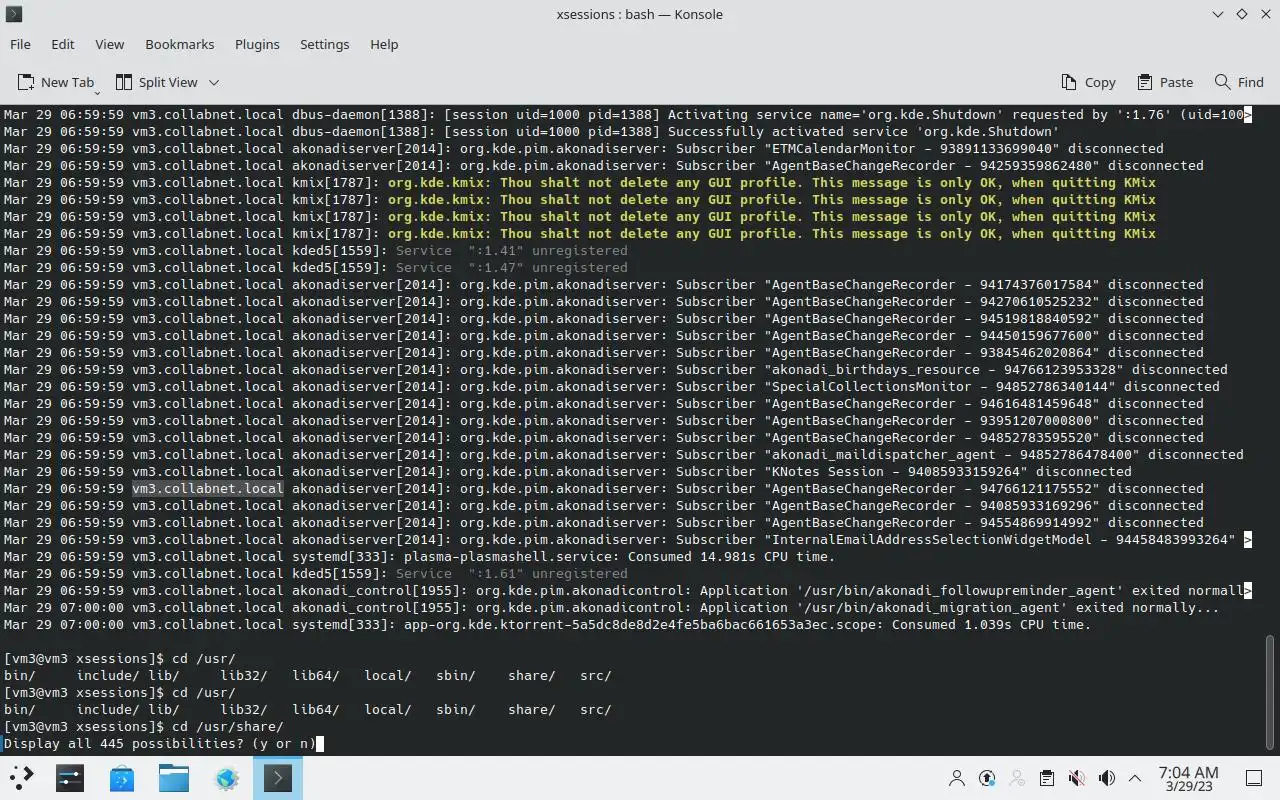The width and height of the screenshot is (1280, 800).
Task: Click the clock showing 7:04 AM
Action: click(x=1188, y=778)
